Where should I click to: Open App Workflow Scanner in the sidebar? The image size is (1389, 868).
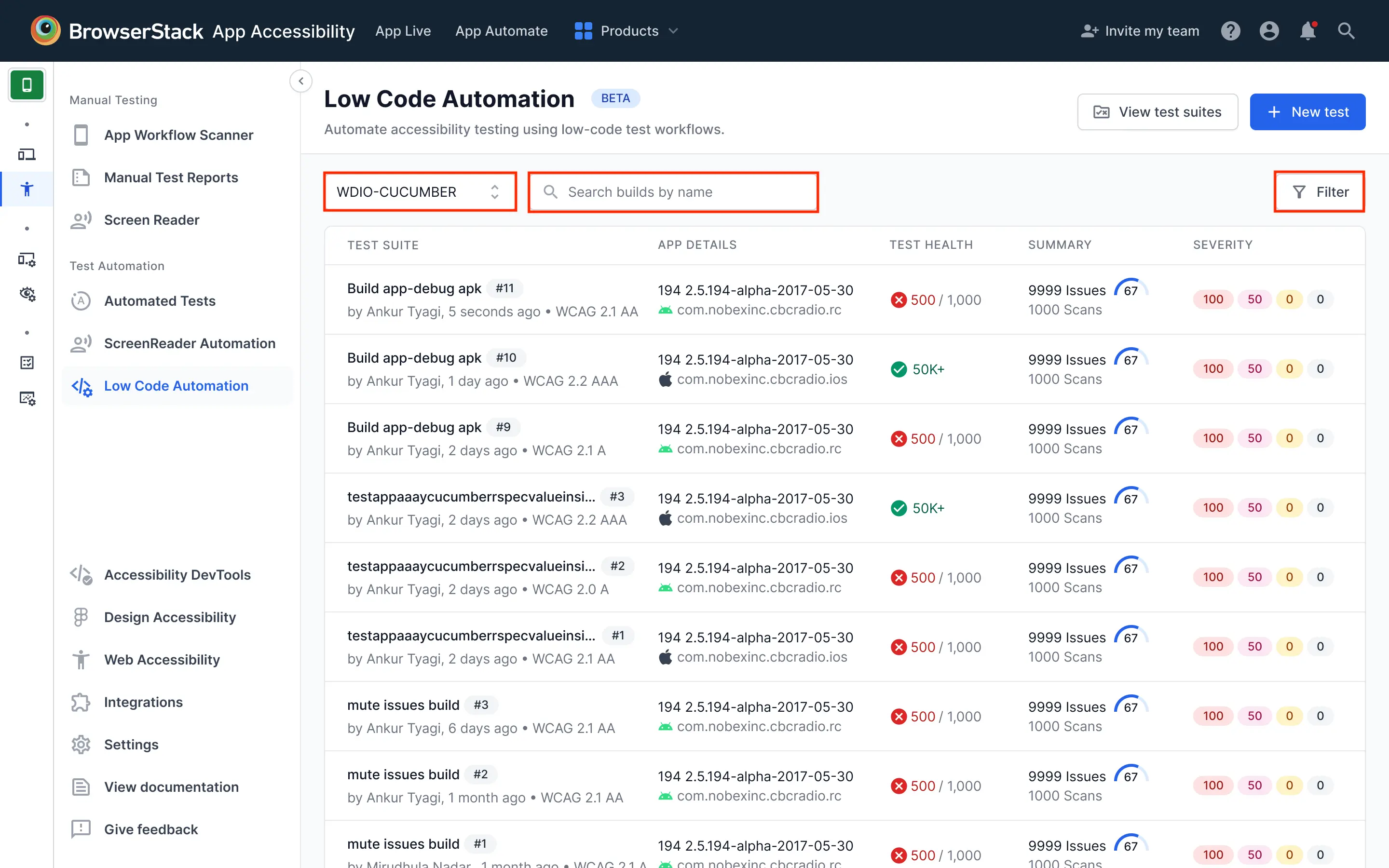point(178,135)
